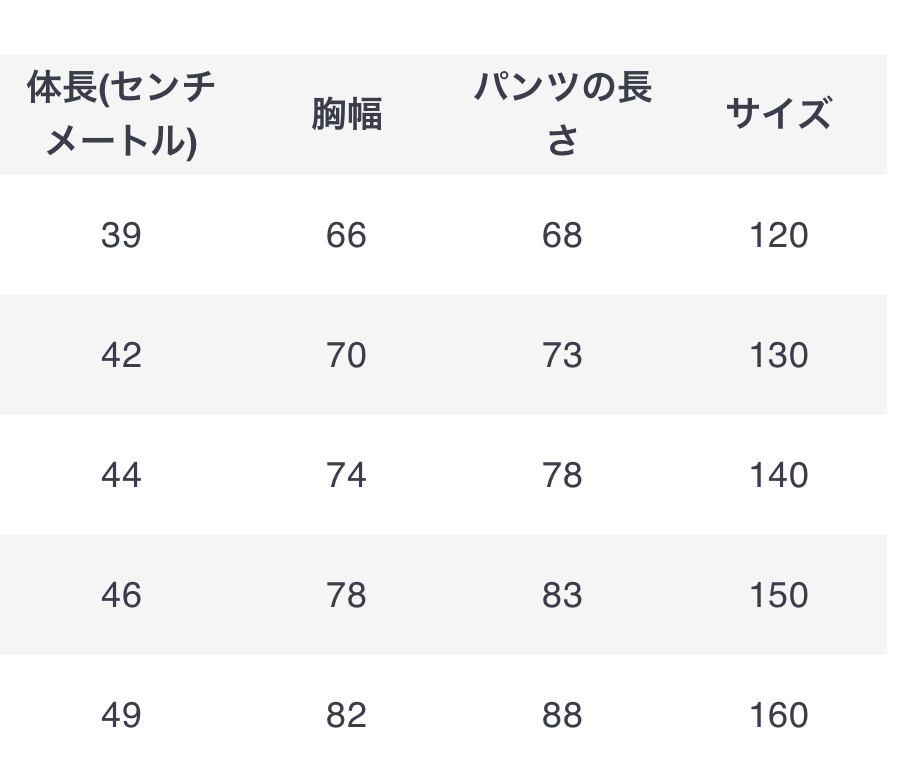Image resolution: width=923 pixels, height=773 pixels.
Task: Click body length value 46
Action: (x=121, y=596)
